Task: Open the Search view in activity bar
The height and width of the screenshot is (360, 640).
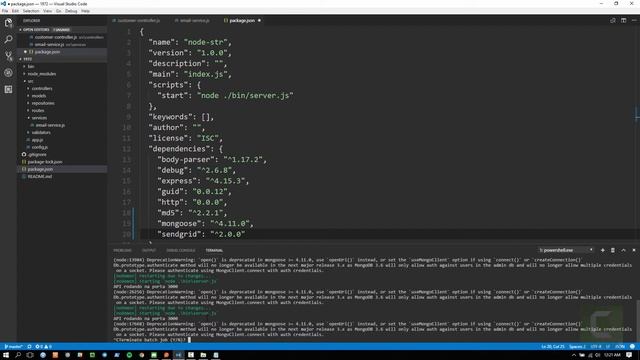Action: tap(8, 39)
